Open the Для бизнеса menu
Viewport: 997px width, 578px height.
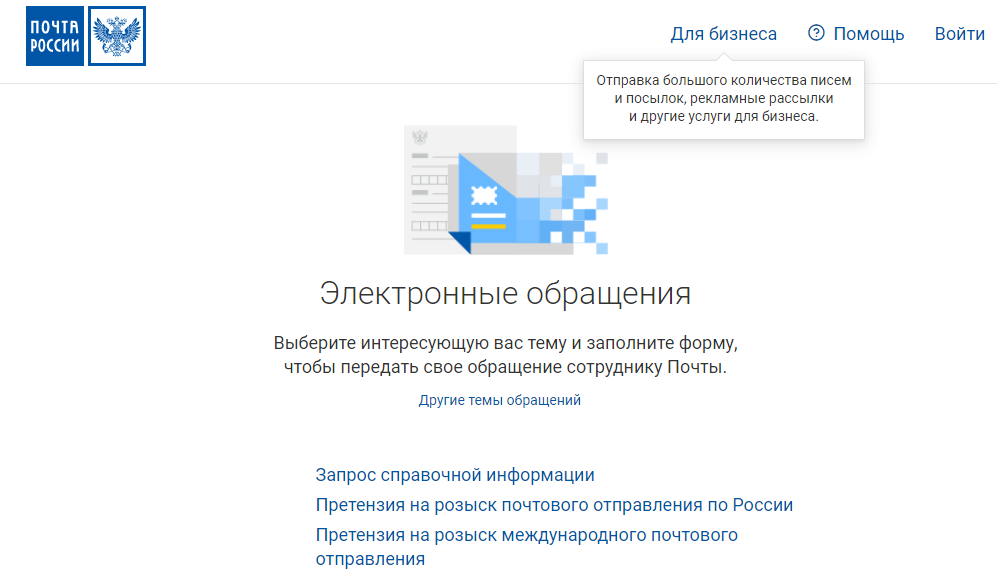[724, 33]
